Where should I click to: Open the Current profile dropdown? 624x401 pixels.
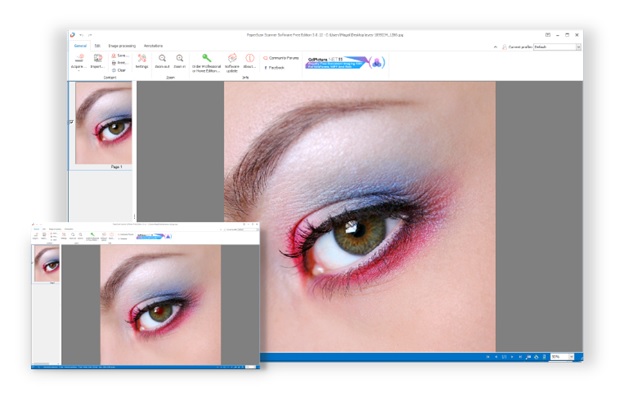point(557,47)
